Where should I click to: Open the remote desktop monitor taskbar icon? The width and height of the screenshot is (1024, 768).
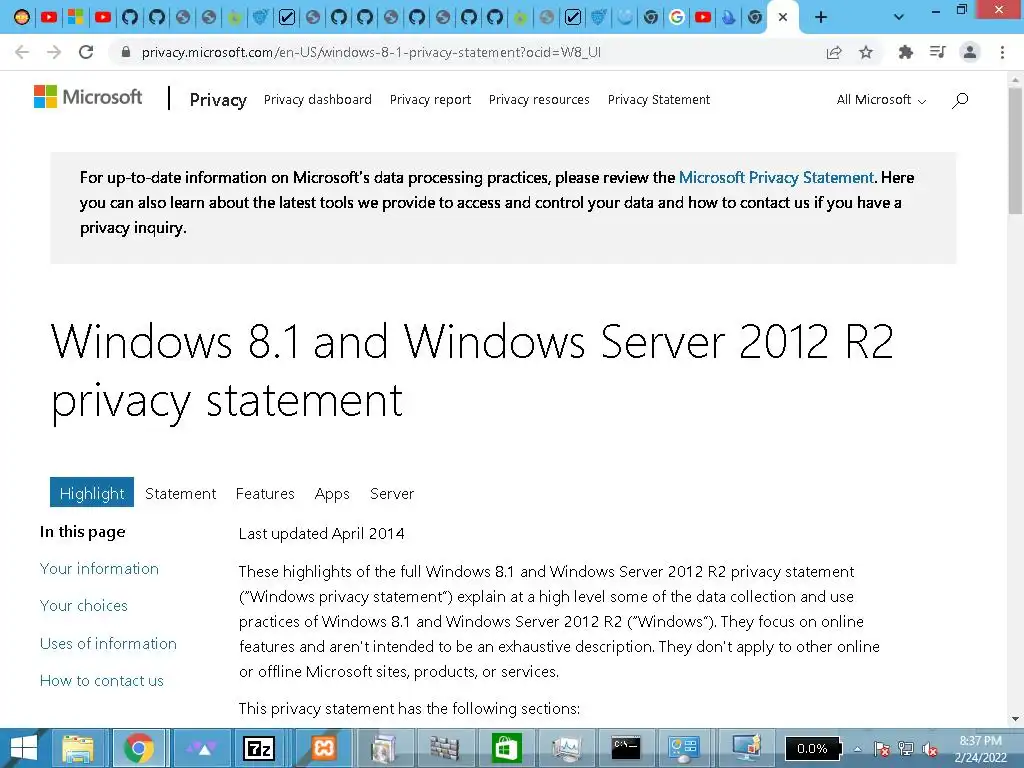pyautogui.click(x=746, y=748)
